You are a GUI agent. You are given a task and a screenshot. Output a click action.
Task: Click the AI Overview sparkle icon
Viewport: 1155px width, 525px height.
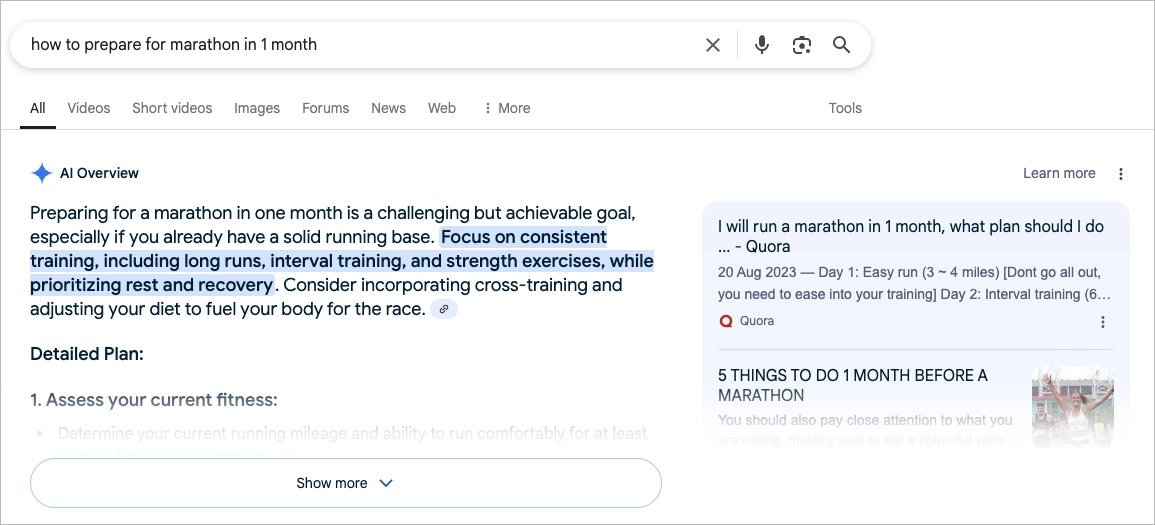(x=42, y=174)
